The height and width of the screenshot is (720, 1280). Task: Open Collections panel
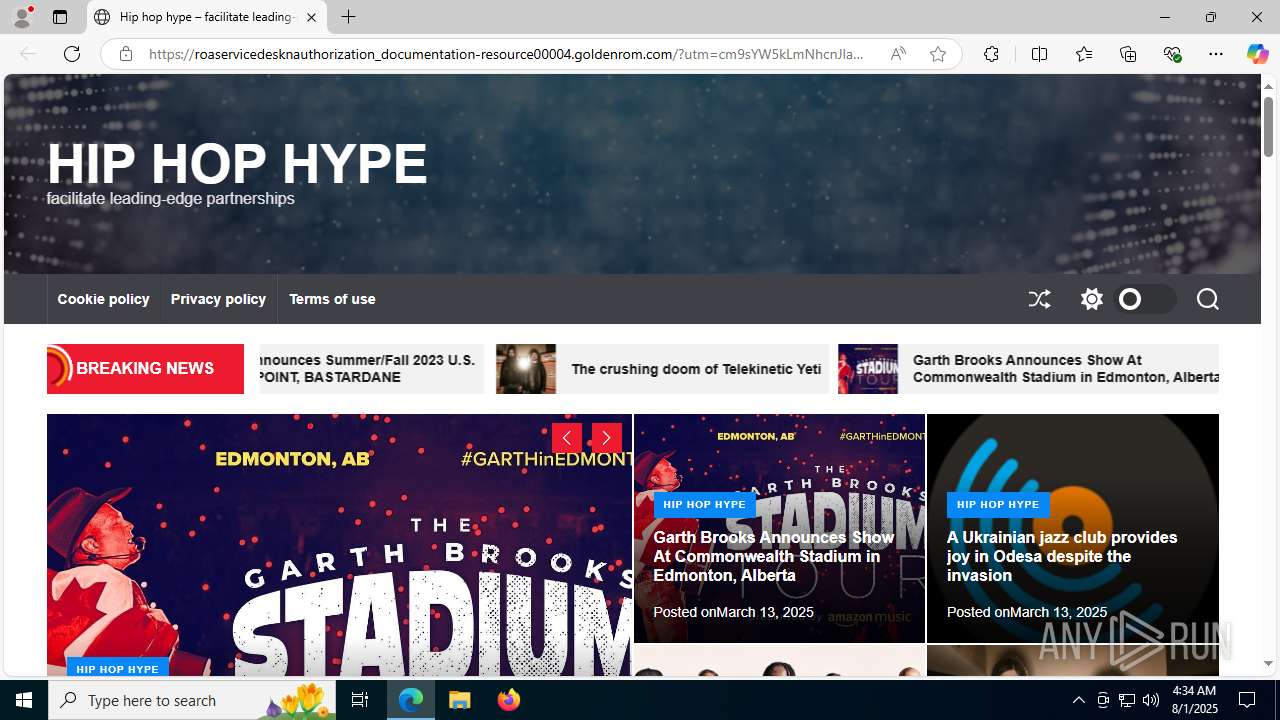tap(1128, 54)
